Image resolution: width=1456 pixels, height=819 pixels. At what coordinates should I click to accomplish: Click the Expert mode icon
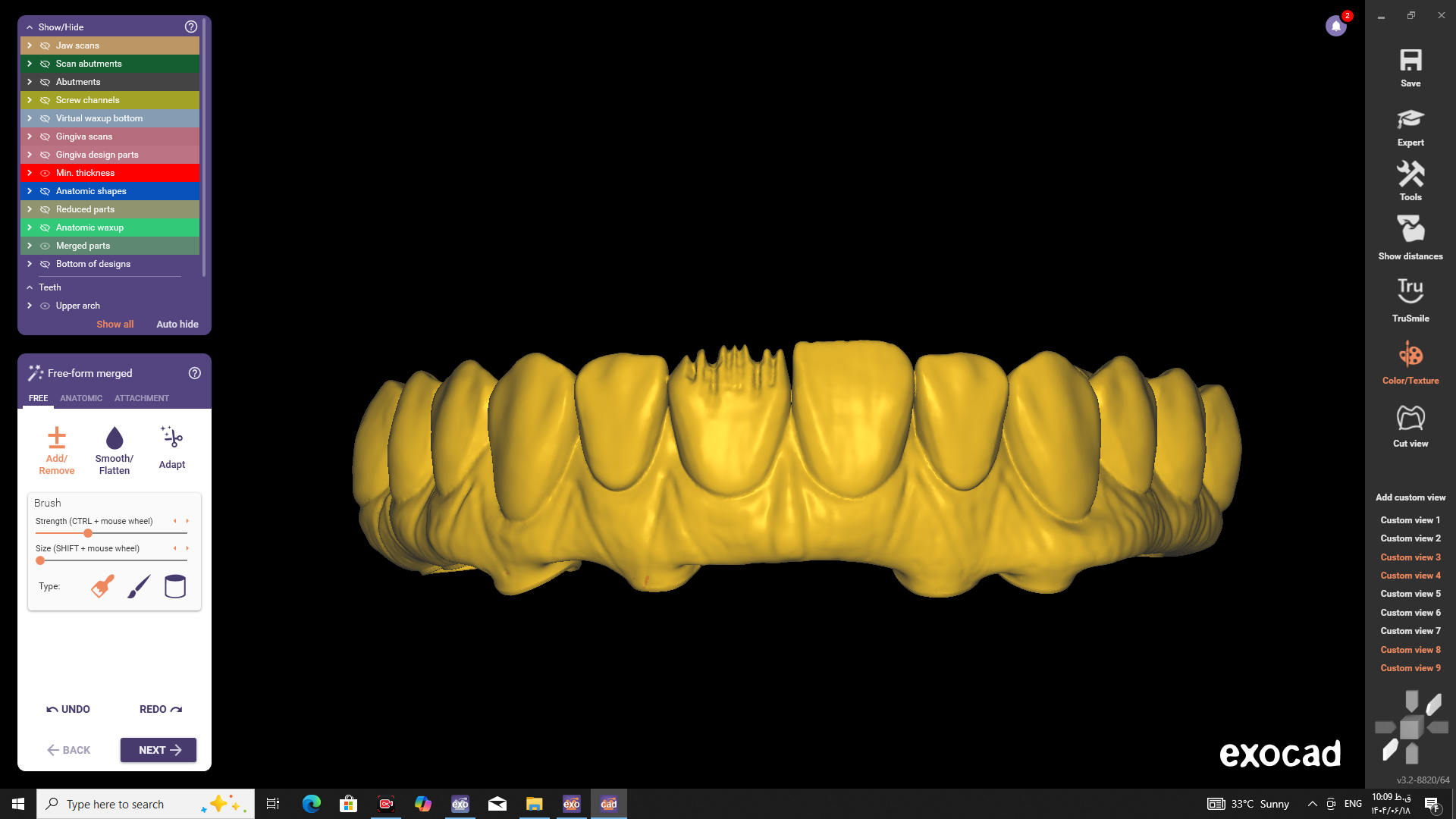pos(1410,119)
